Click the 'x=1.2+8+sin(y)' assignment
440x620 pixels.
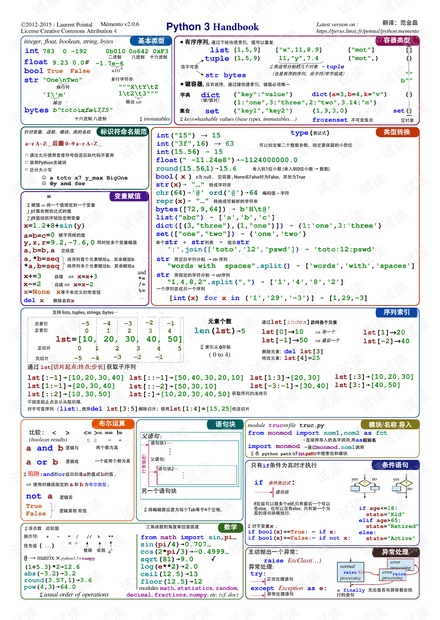coord(54,226)
